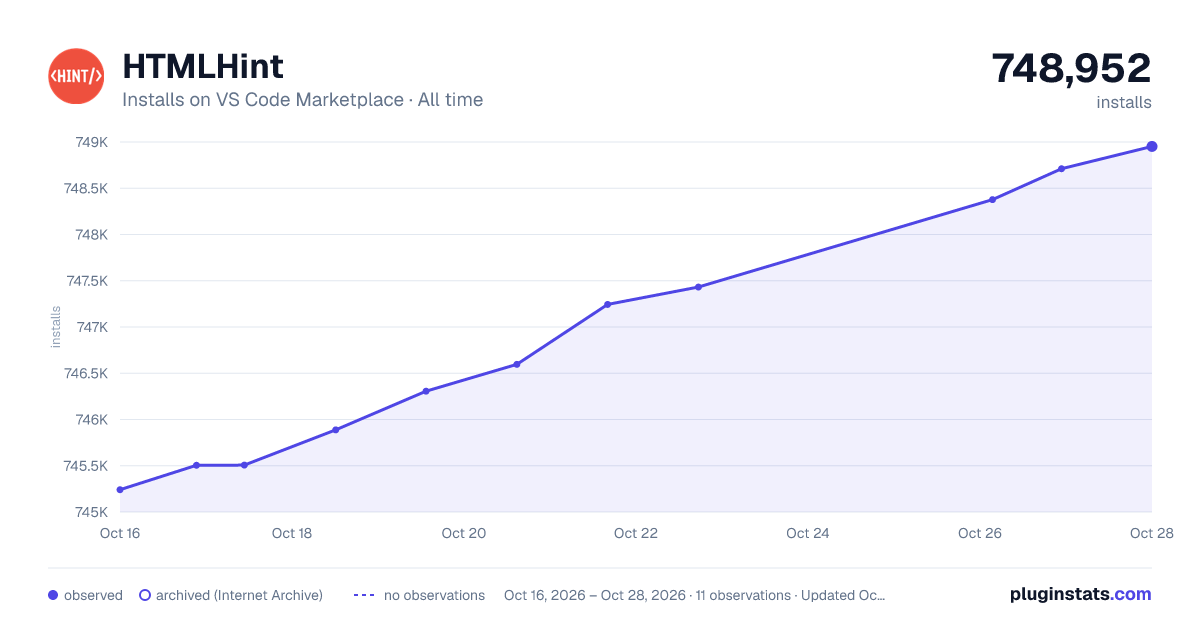Click the HTMLHint red logo icon
This screenshot has width=1200, height=630.
point(76,76)
